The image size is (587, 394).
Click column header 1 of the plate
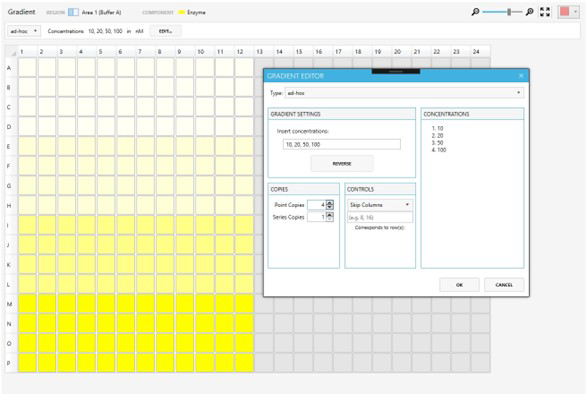point(27,52)
